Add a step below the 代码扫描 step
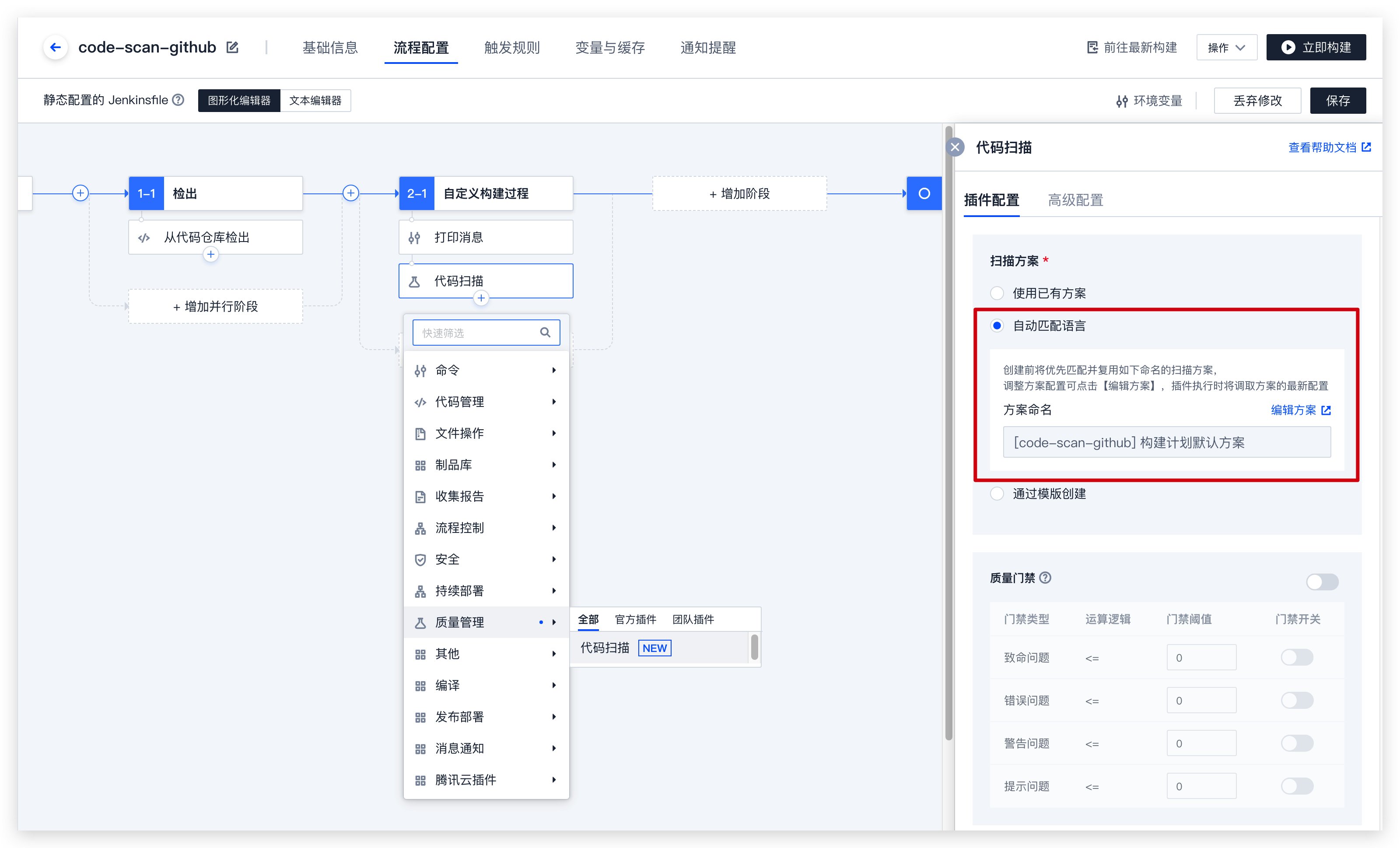Viewport: 1400px width, 848px height. pyautogui.click(x=481, y=298)
